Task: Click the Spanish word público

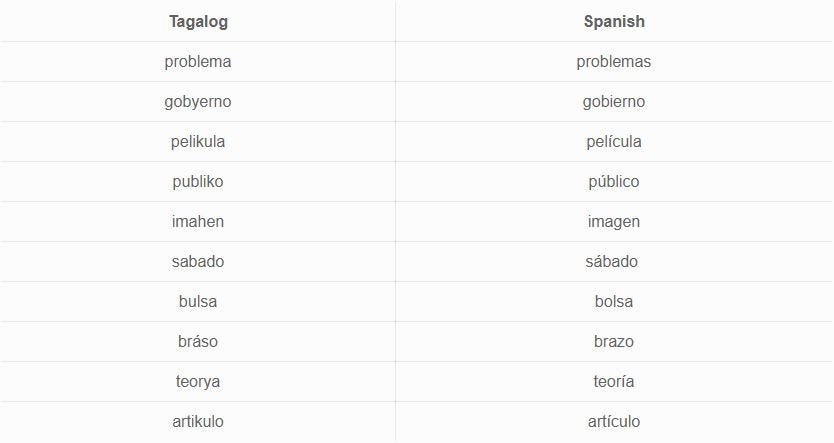Action: tap(614, 181)
